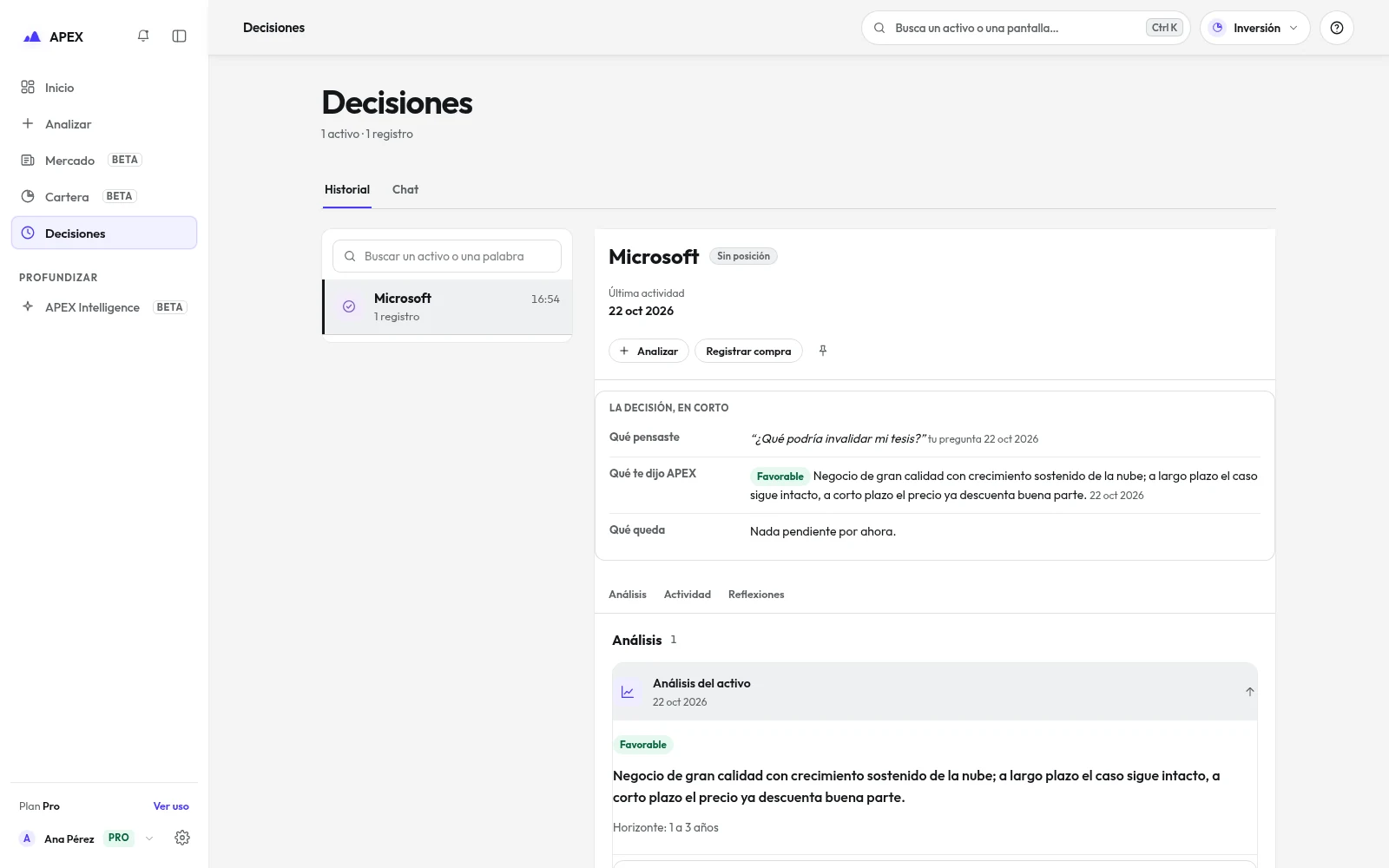
Task: Switch to the Historial tab
Action: [347, 189]
